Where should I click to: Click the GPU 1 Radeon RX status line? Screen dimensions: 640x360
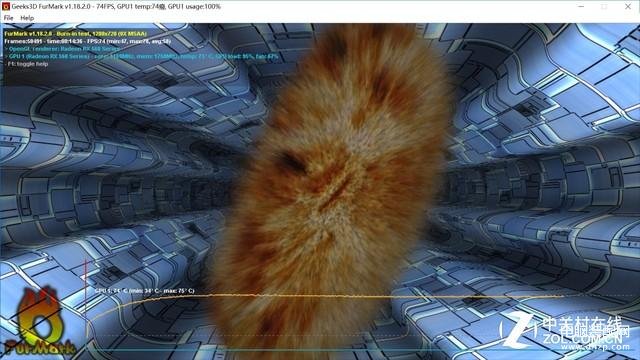[141, 56]
